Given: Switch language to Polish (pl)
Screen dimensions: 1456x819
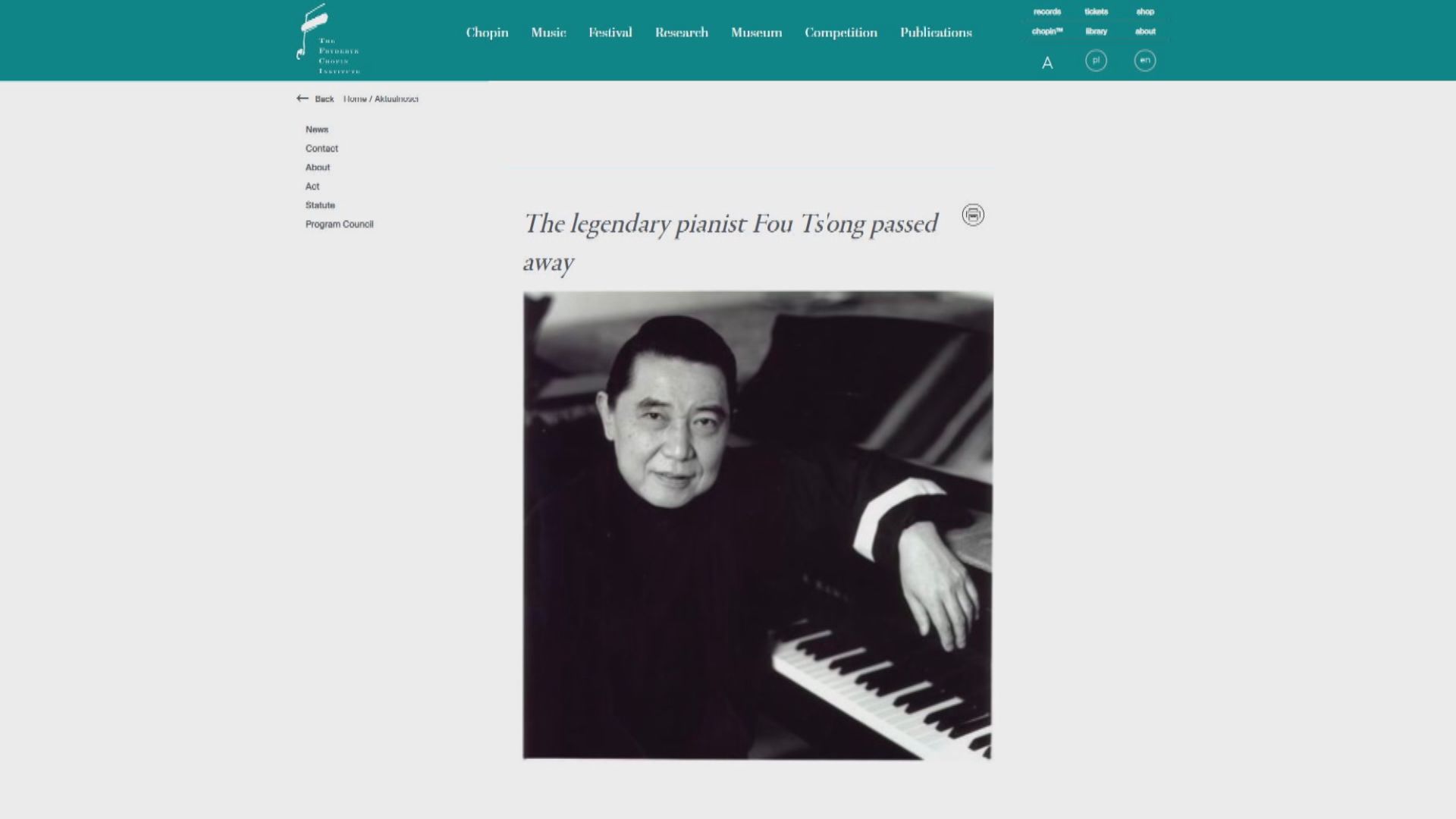Looking at the screenshot, I should 1096,61.
